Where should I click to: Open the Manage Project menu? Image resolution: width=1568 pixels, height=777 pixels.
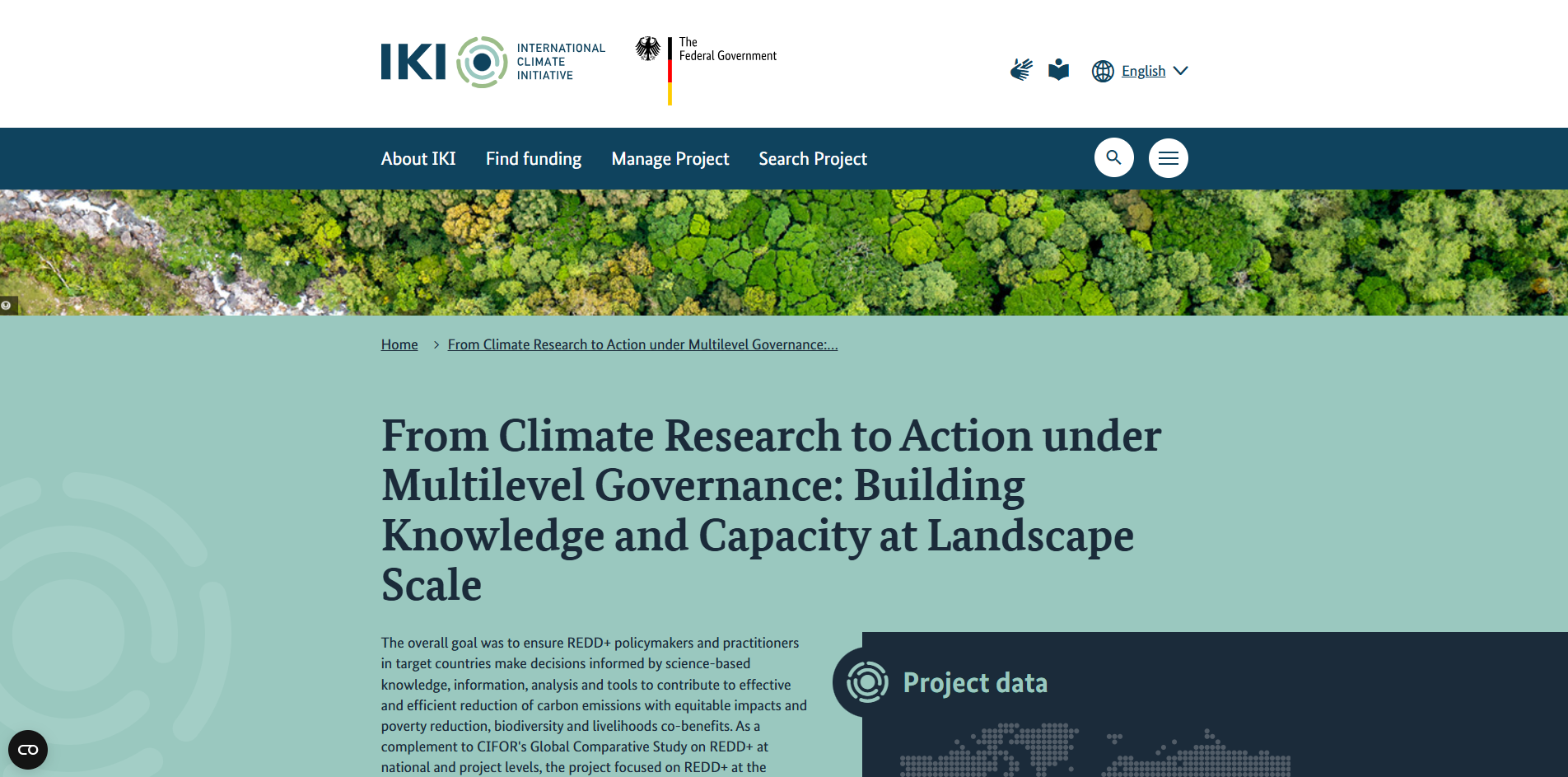670,159
